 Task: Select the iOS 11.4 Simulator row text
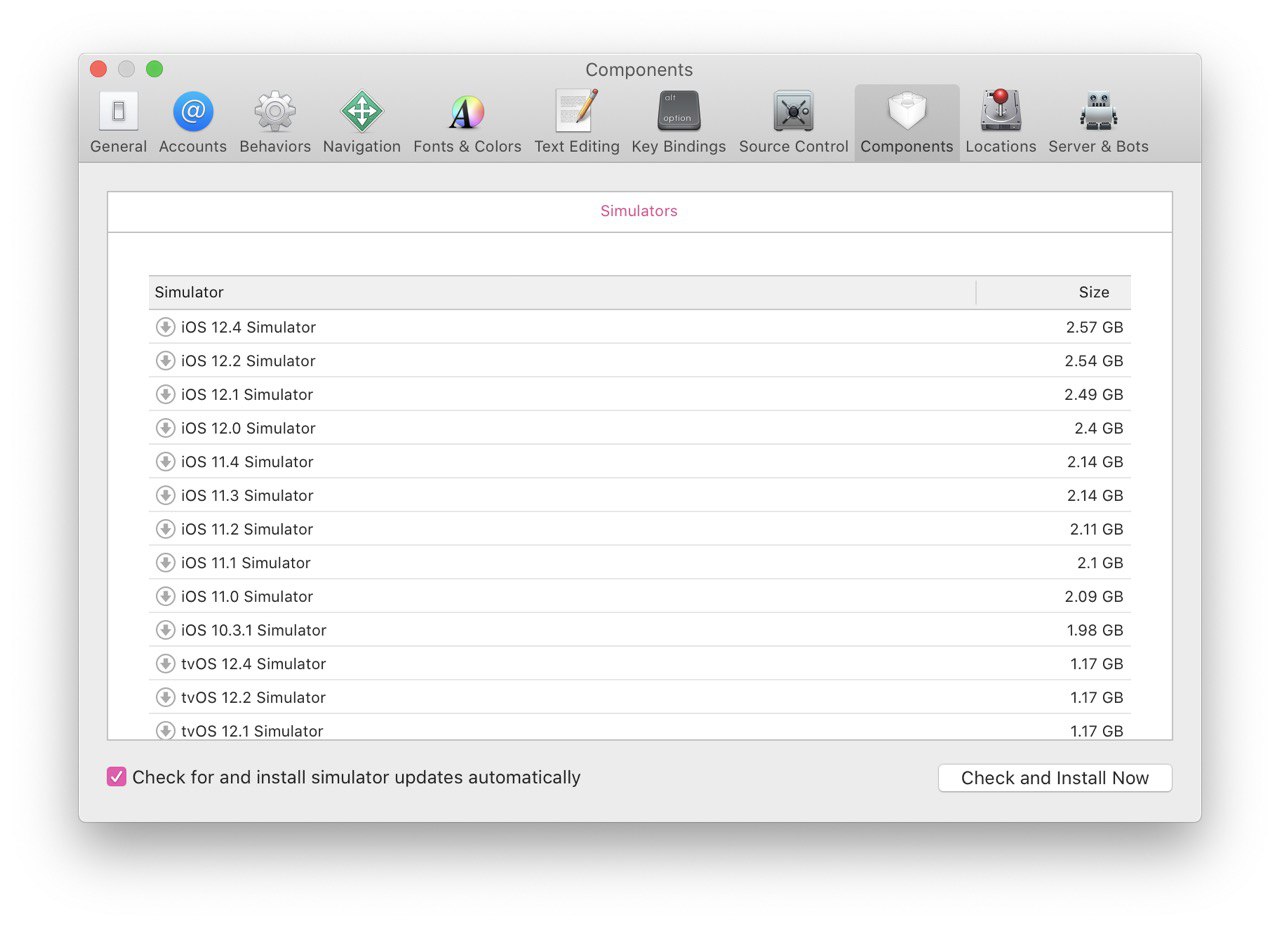248,462
